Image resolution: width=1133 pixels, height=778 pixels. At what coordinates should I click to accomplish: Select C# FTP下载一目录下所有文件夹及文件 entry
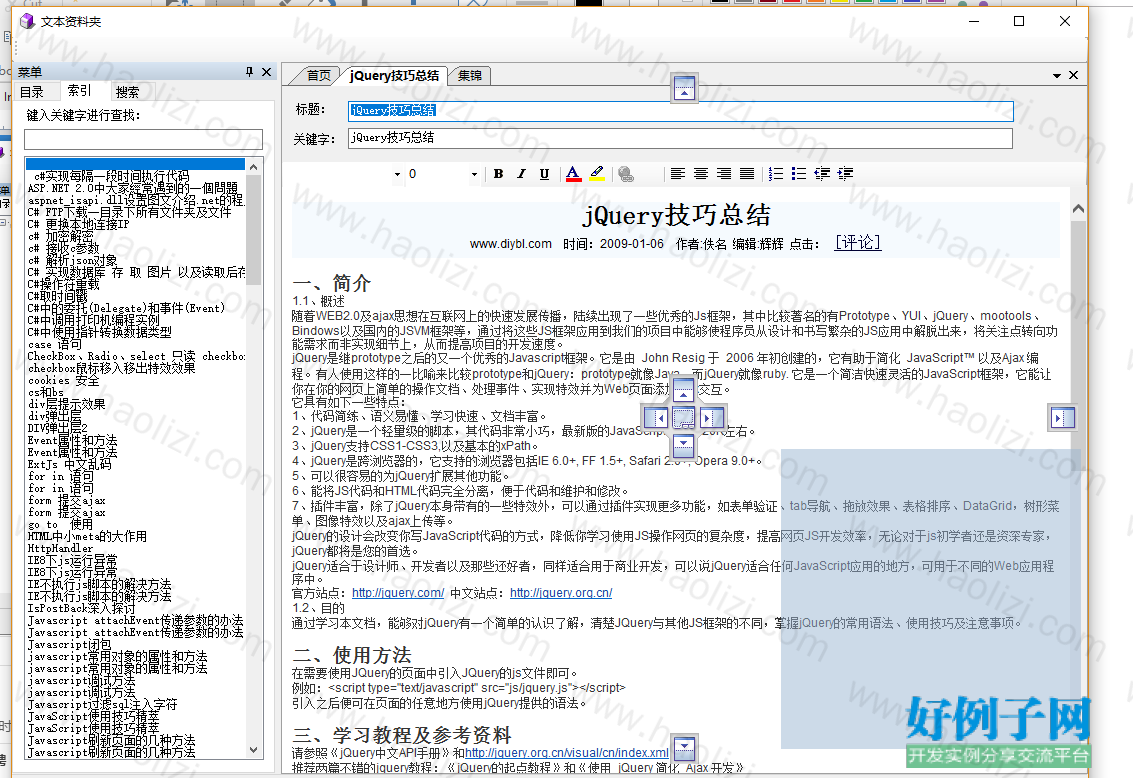(x=129, y=212)
